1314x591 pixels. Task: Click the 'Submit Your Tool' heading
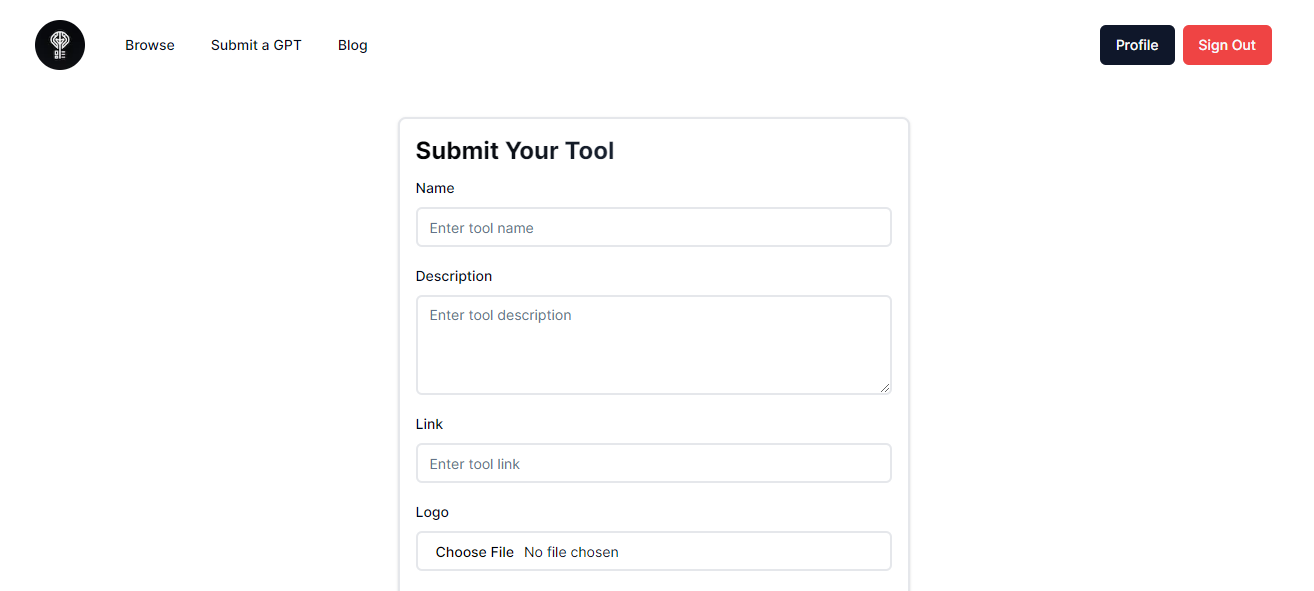(x=515, y=150)
